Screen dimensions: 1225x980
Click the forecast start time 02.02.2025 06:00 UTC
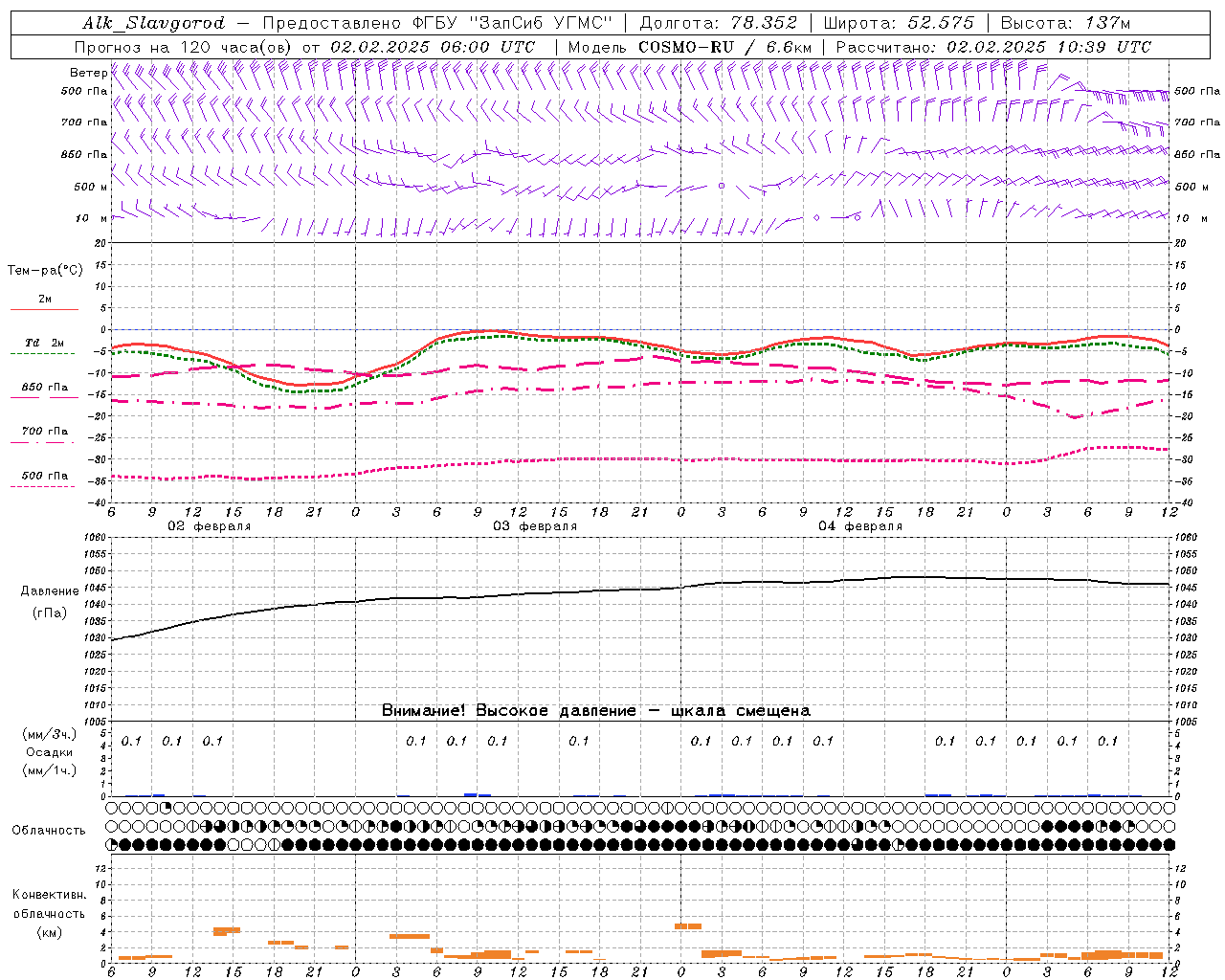433,47
